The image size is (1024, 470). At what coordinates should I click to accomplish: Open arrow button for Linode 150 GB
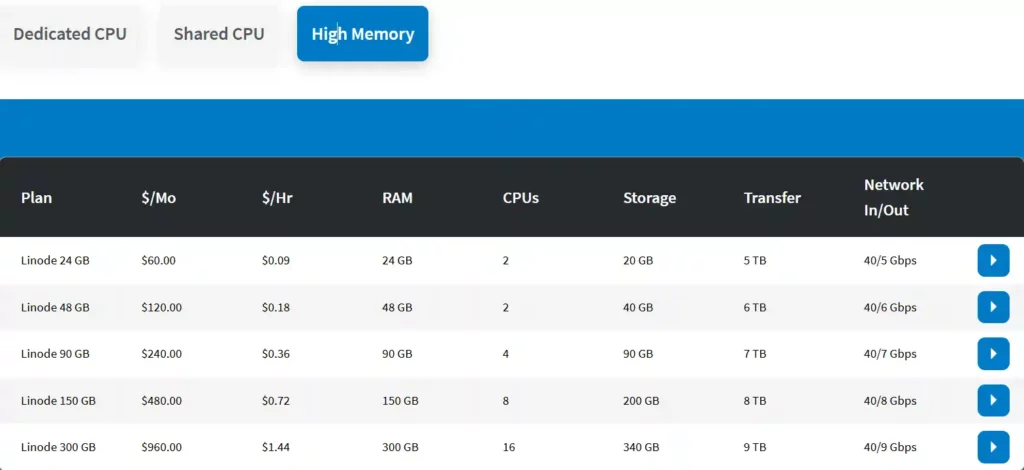pos(993,400)
